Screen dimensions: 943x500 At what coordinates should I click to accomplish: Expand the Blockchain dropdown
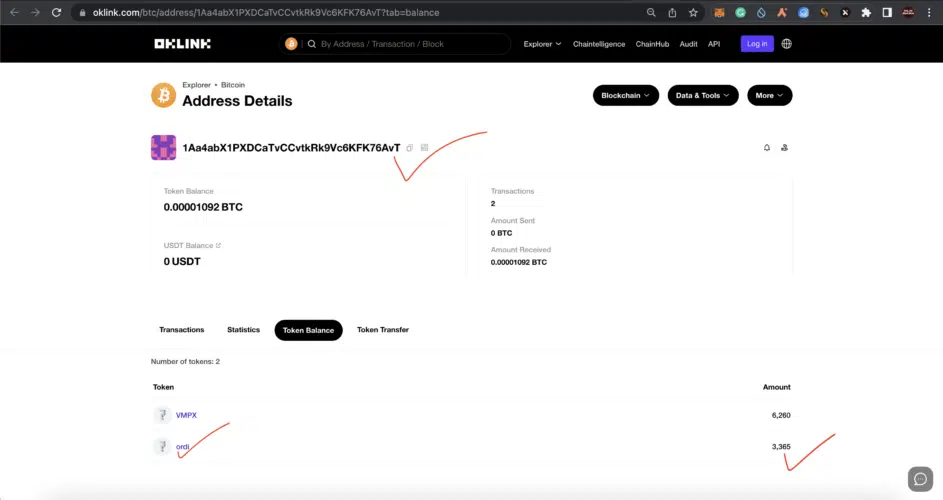tap(625, 95)
